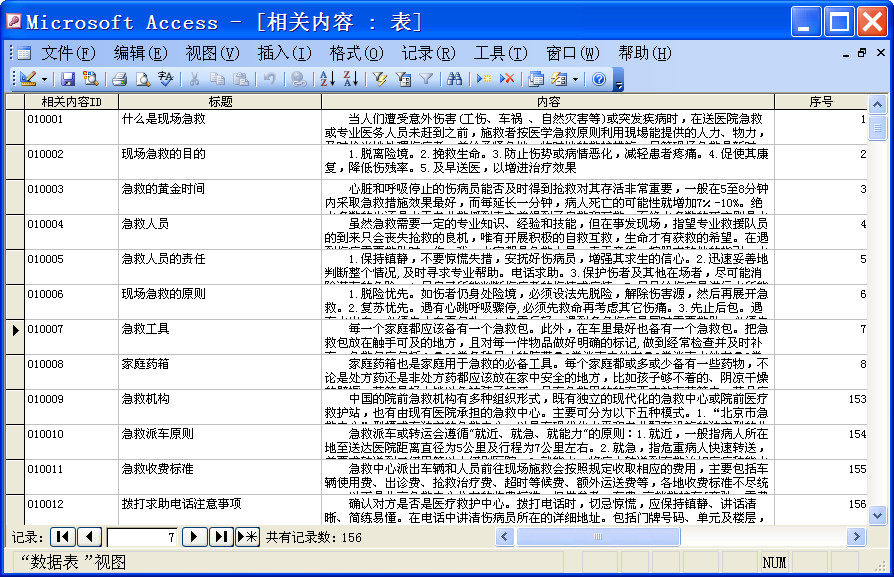Sort records descending Z to A
Image resolution: width=894 pixels, height=577 pixels.
point(351,79)
